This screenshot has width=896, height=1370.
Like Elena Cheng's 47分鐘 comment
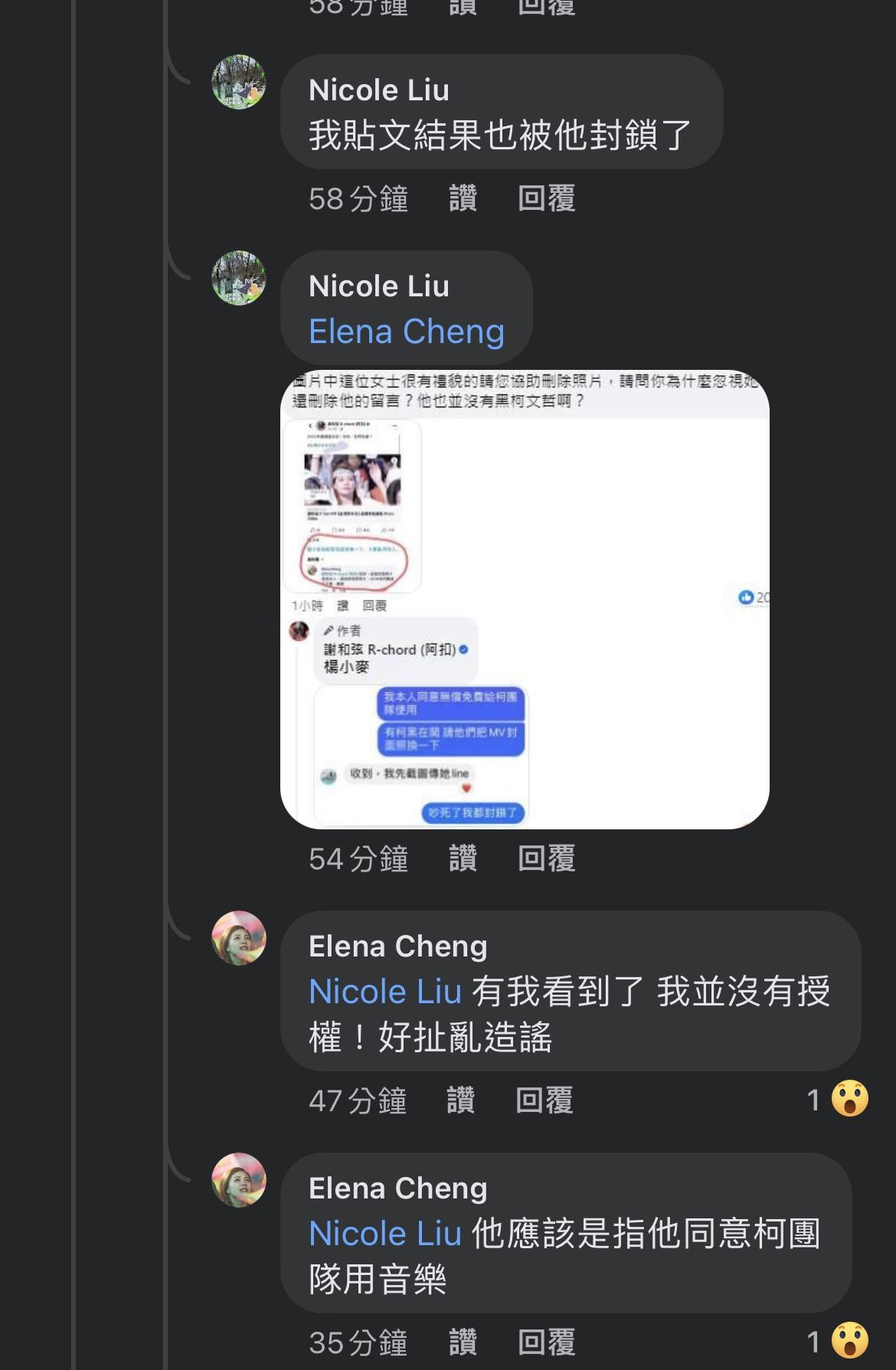[460, 1100]
